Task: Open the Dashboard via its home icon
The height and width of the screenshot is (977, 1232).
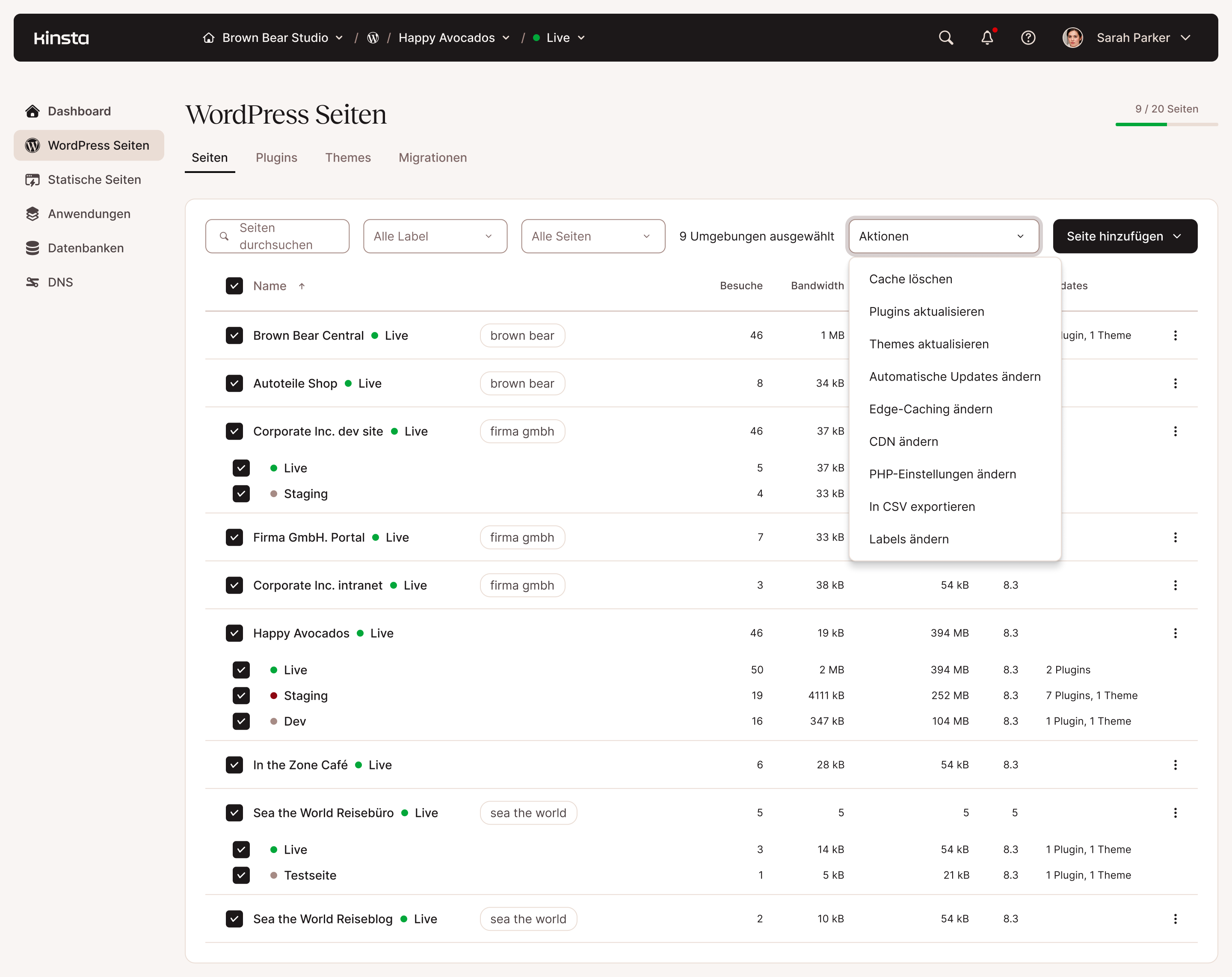Action: coord(33,111)
